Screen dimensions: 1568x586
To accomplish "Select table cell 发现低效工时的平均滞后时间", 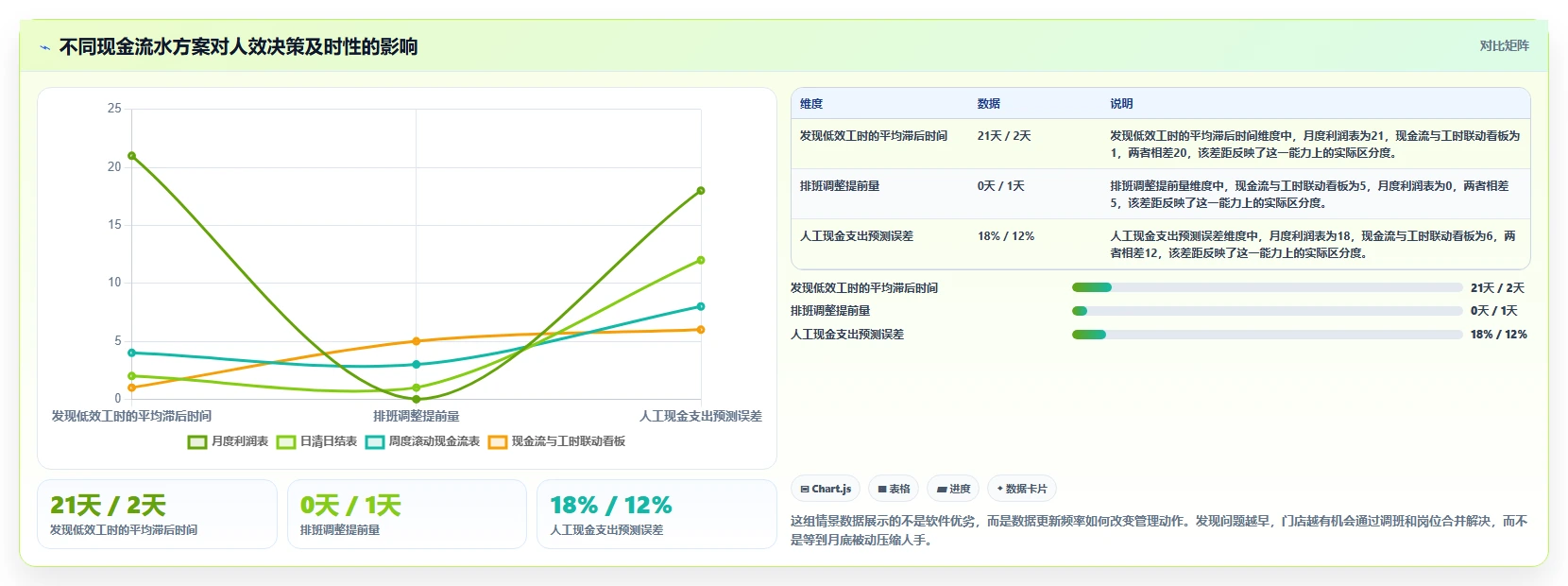I will coord(874,136).
